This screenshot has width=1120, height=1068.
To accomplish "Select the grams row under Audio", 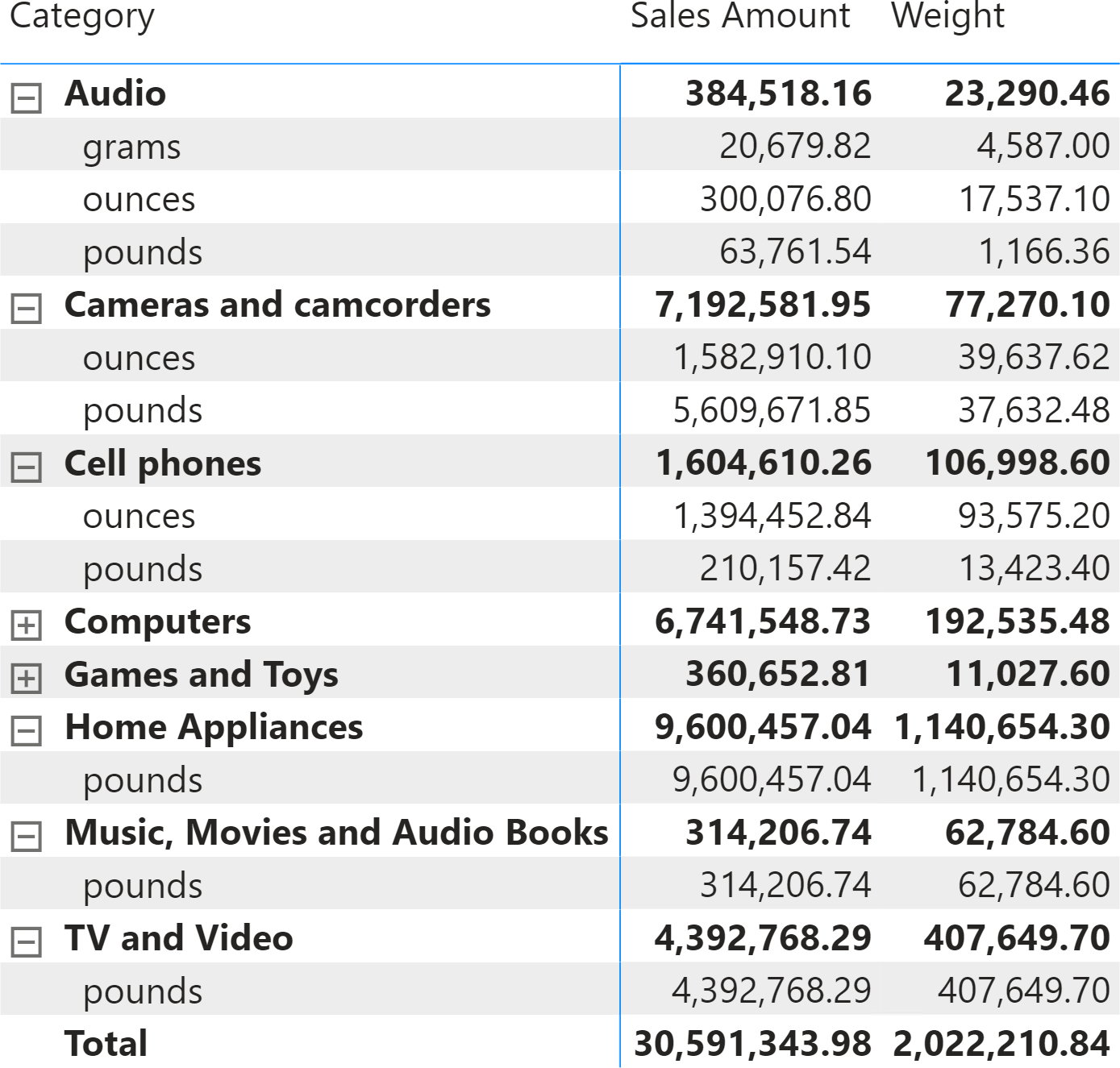I will point(560,144).
